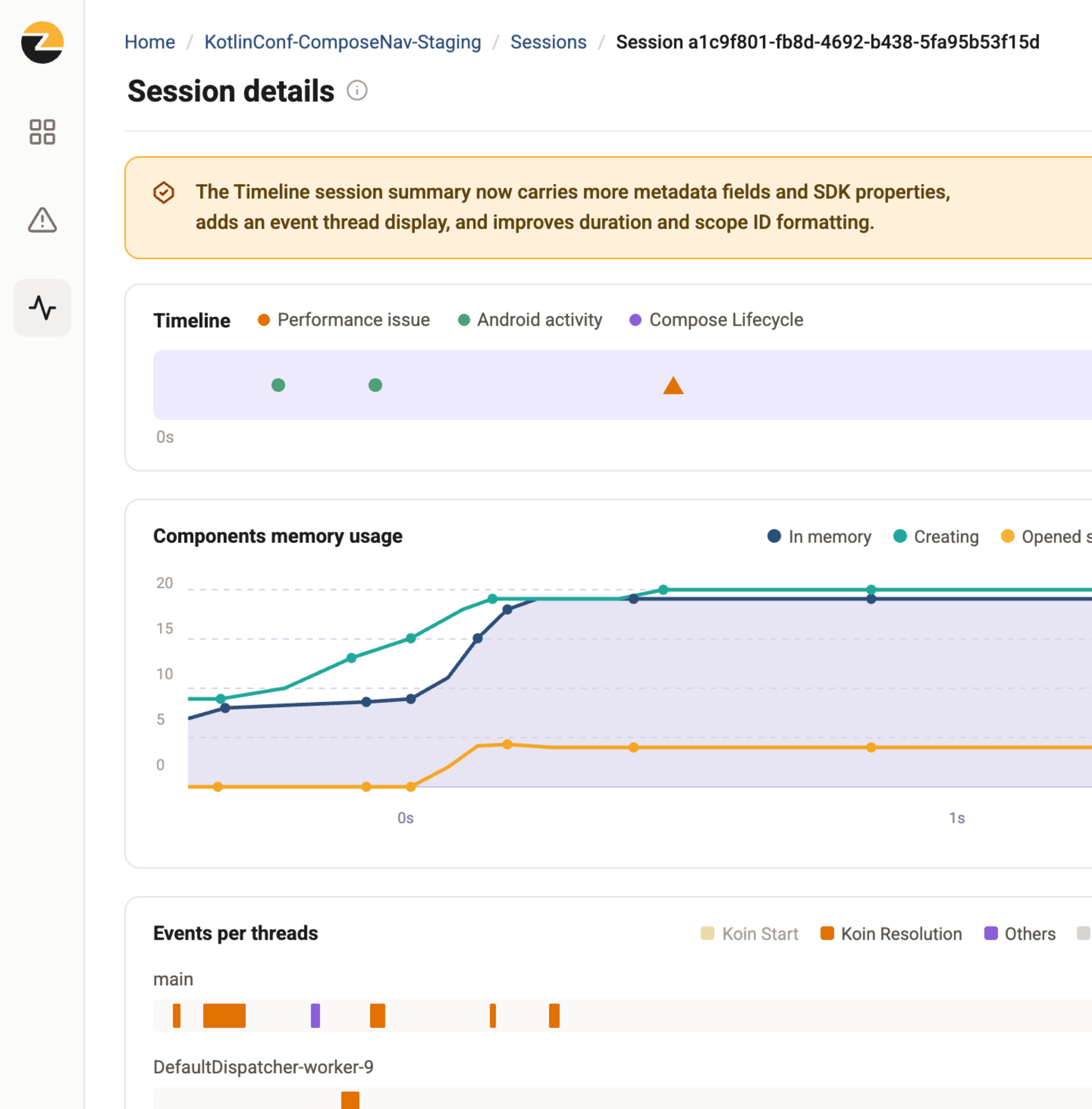Viewport: 1092px width, 1109px height.
Task: Click the Events per threads title
Action: point(235,933)
